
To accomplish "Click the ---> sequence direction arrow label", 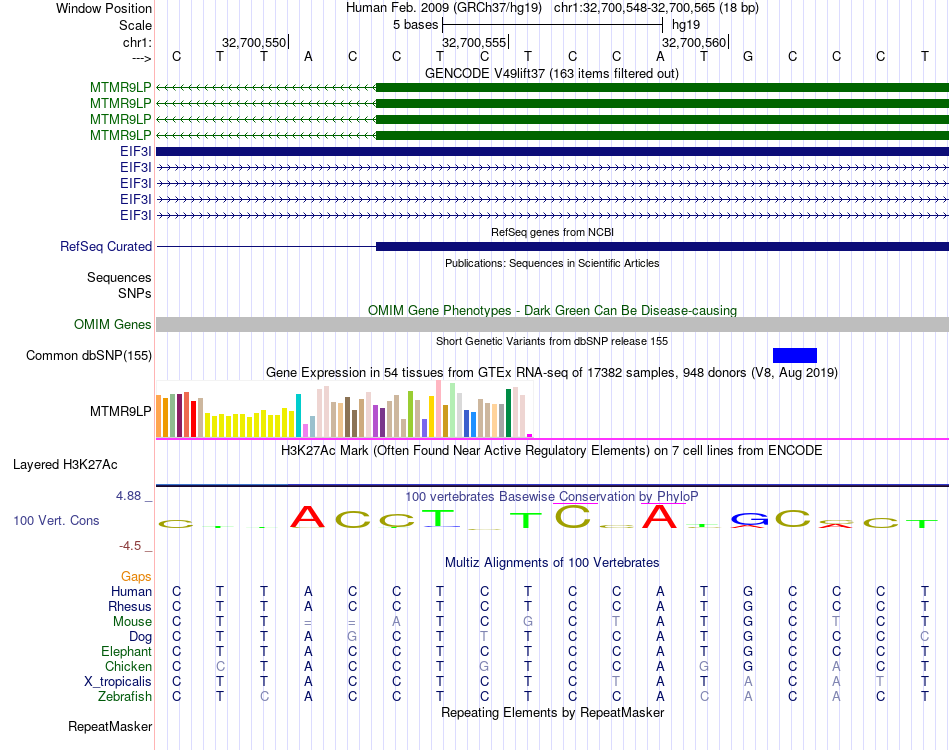I will (x=141, y=58).
